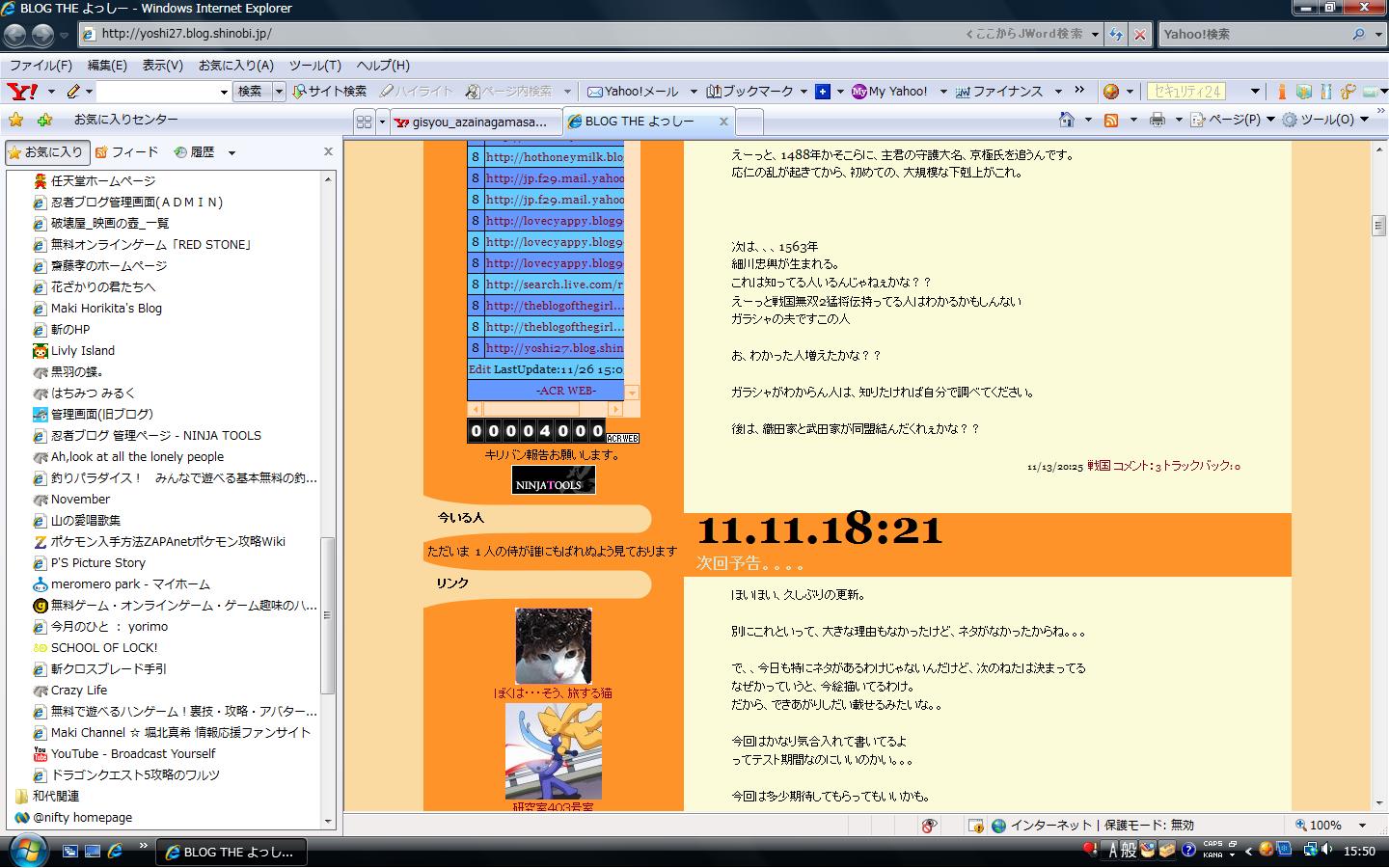Click the 研究室403号室 link
Image resolution: width=1389 pixels, height=868 pixels.
(x=553, y=806)
